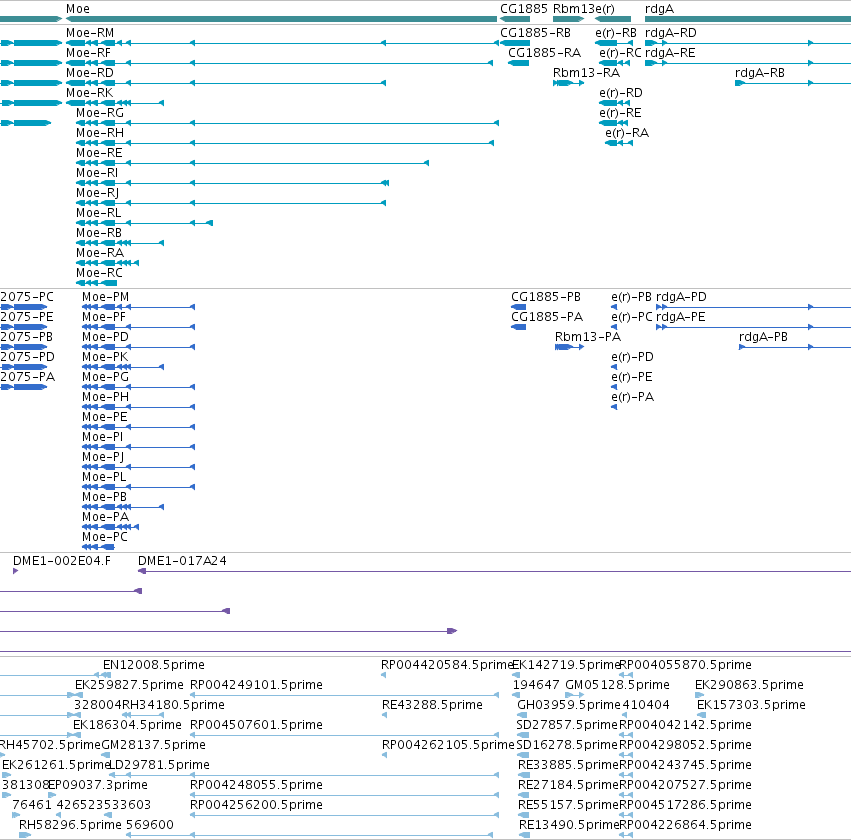851x840 pixels.
Task: Click the Moe-RB label
Action: click(99, 233)
